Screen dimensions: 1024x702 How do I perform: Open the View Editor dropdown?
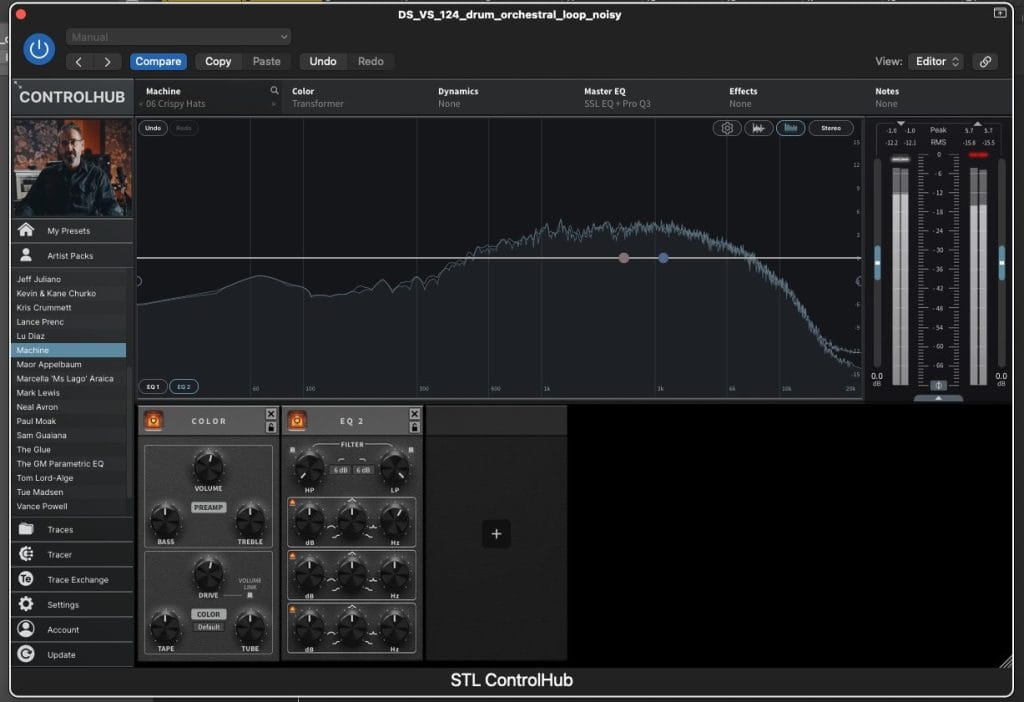pyautogui.click(x=936, y=61)
